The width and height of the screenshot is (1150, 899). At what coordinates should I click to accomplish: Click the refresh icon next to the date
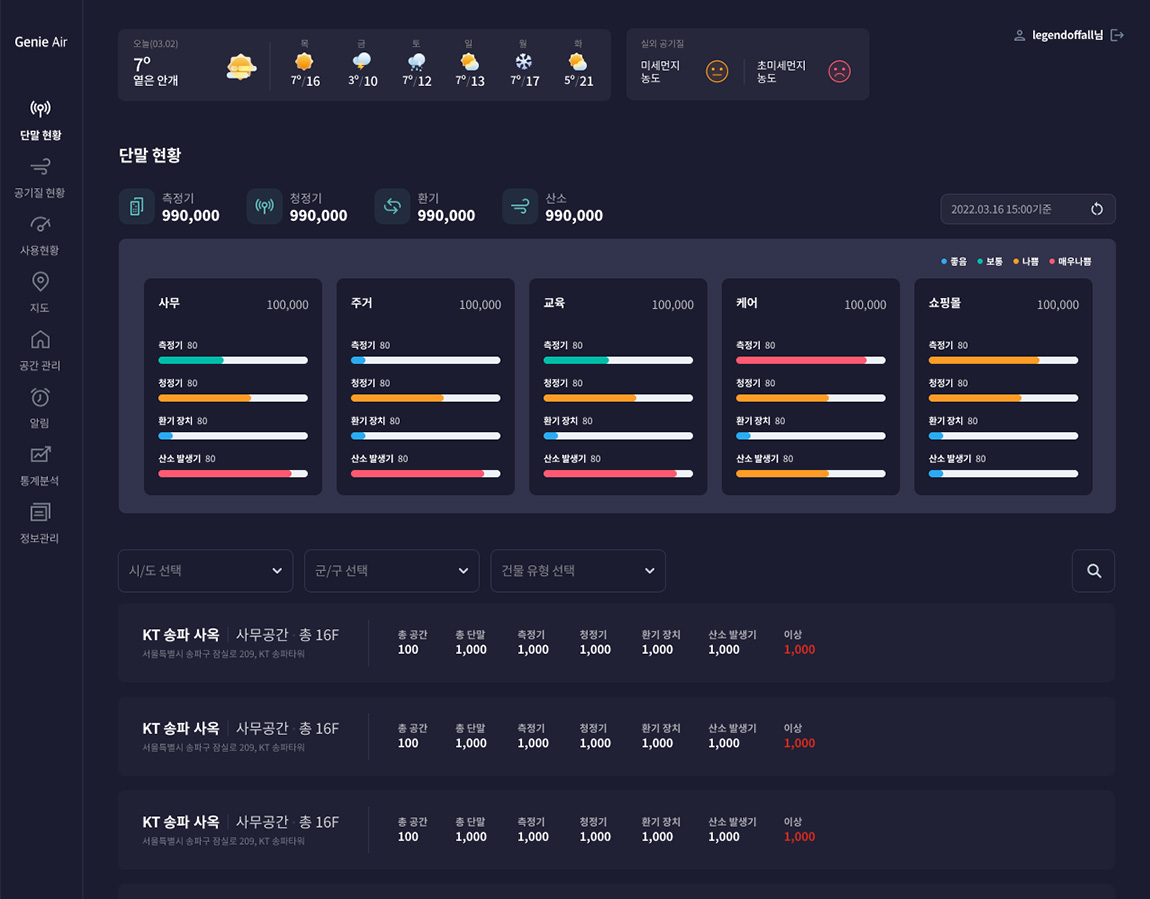coord(1096,209)
